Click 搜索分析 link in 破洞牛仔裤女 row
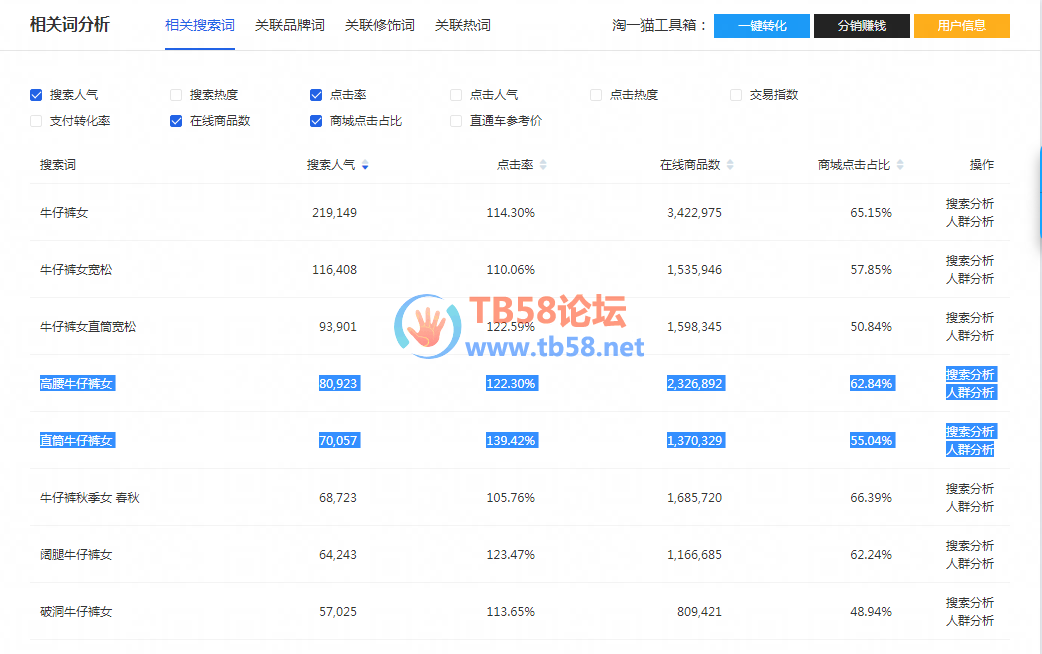This screenshot has height=654, width=1042. tap(969, 603)
